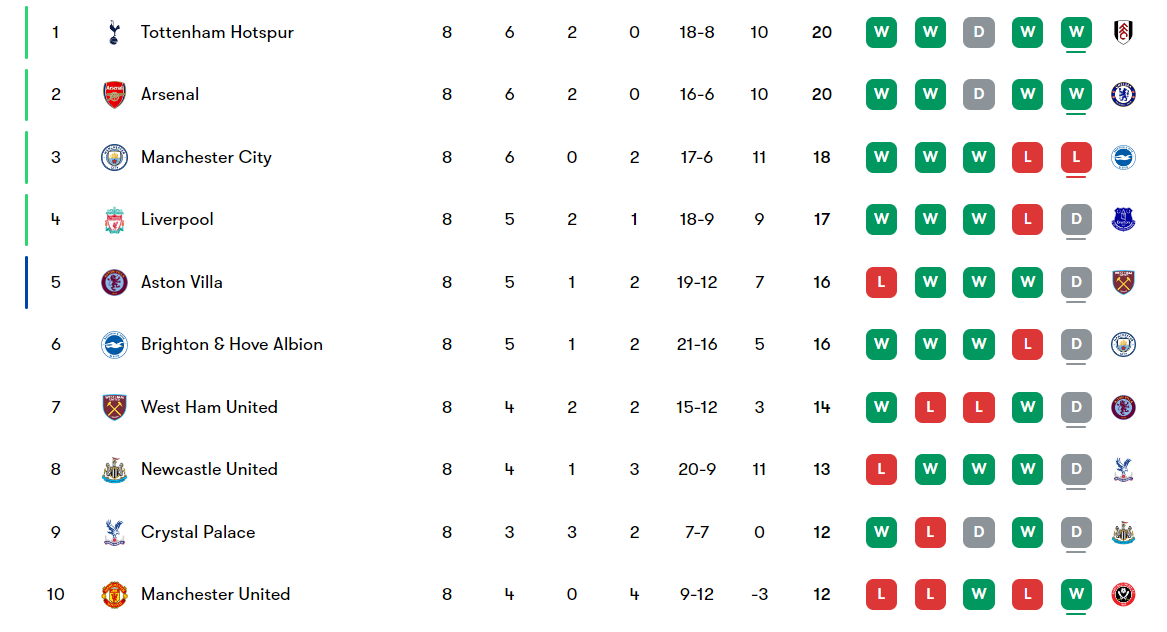Open Fulham next-opponent crest in Tottenham's row
This screenshot has height=632, width=1167.
[1123, 32]
